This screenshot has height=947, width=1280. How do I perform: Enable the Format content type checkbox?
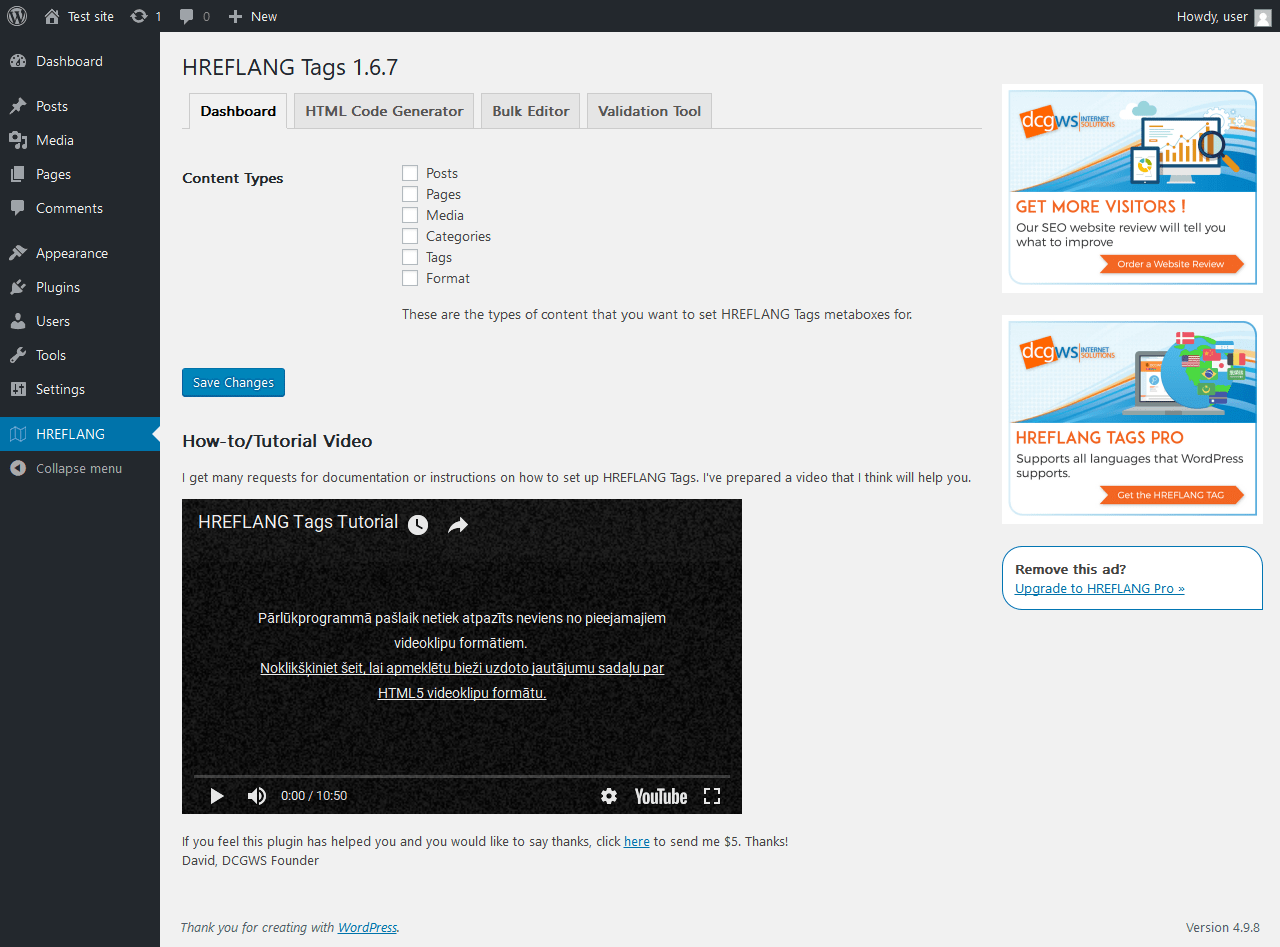pos(410,278)
